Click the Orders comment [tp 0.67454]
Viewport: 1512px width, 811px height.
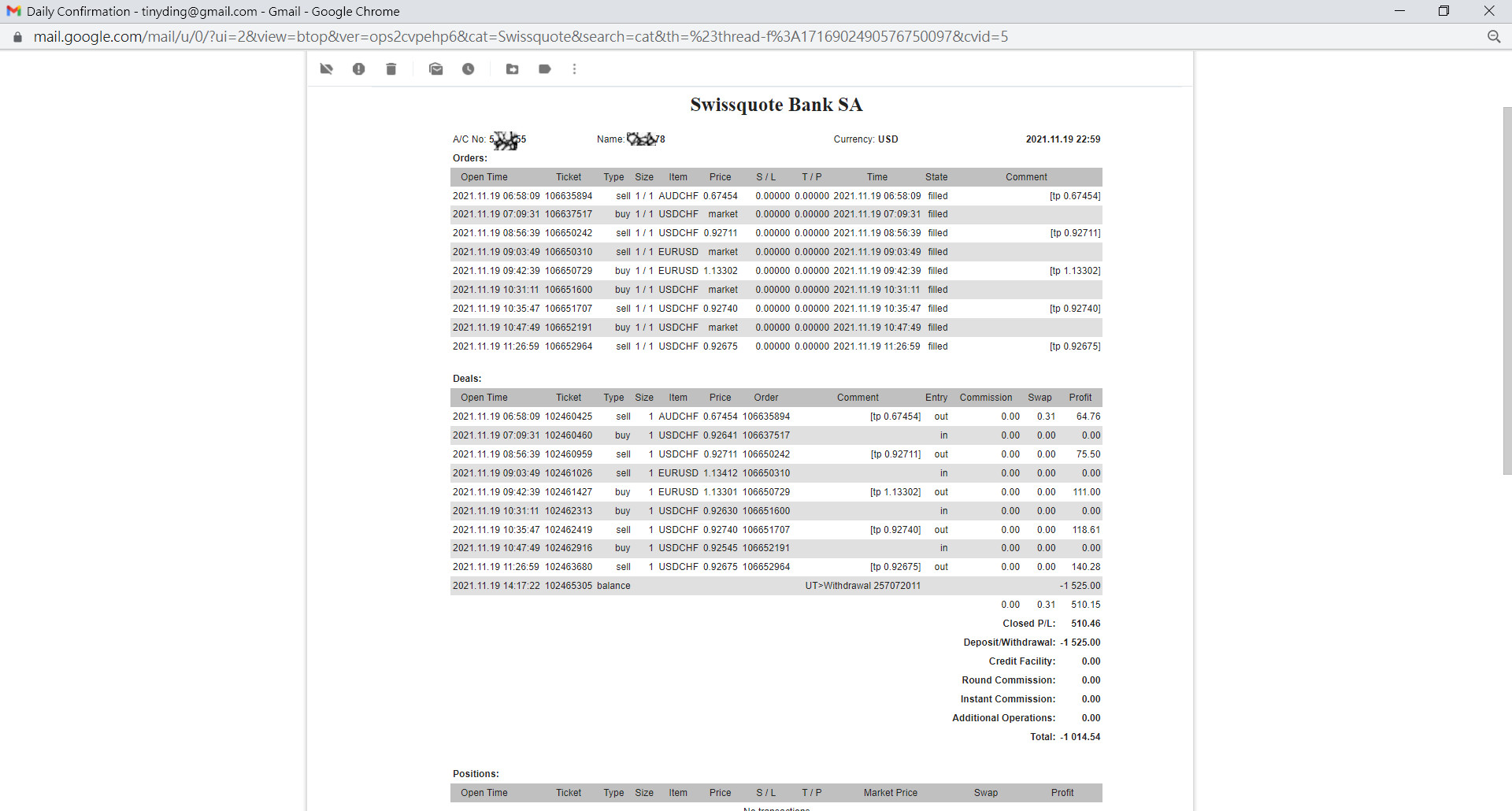(1075, 196)
